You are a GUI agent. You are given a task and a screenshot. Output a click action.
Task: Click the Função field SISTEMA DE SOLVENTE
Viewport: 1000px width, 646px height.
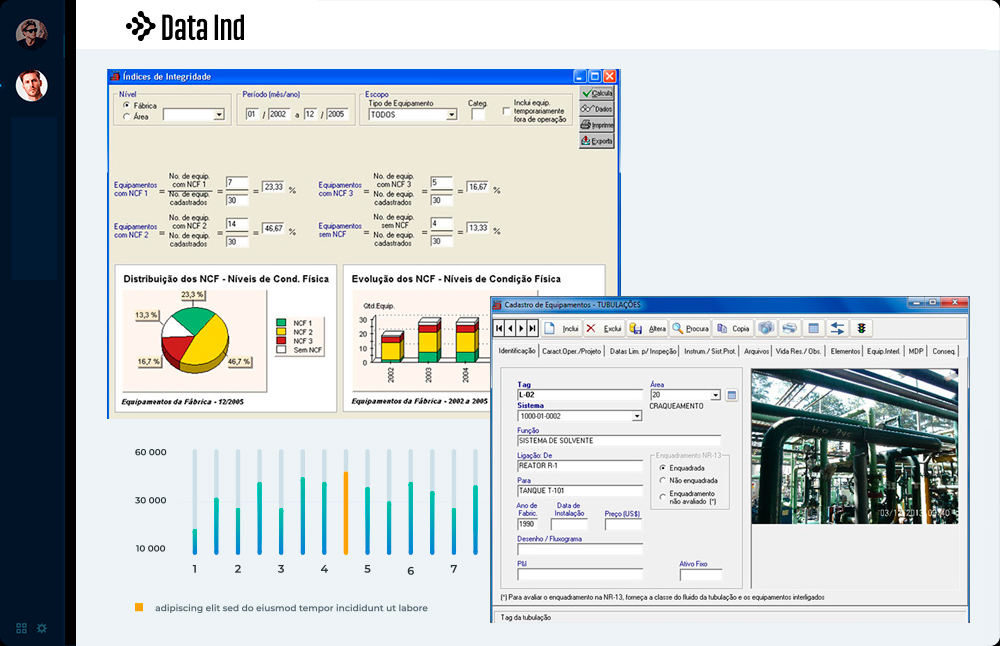tap(619, 441)
